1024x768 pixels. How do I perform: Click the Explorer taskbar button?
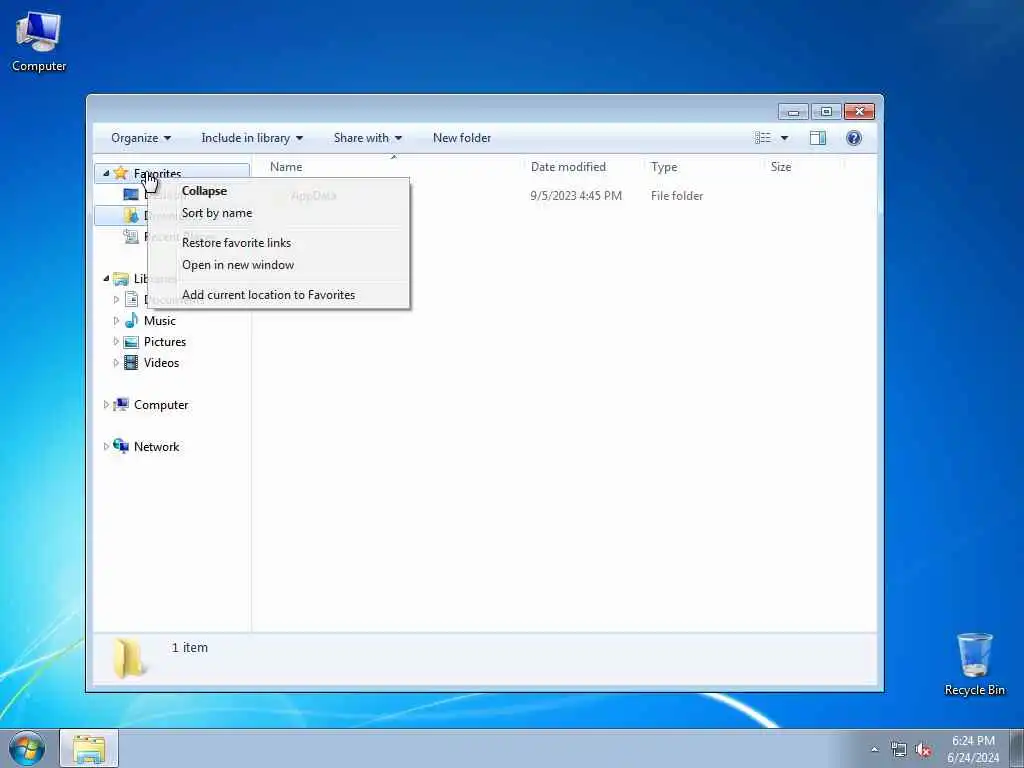(89, 748)
